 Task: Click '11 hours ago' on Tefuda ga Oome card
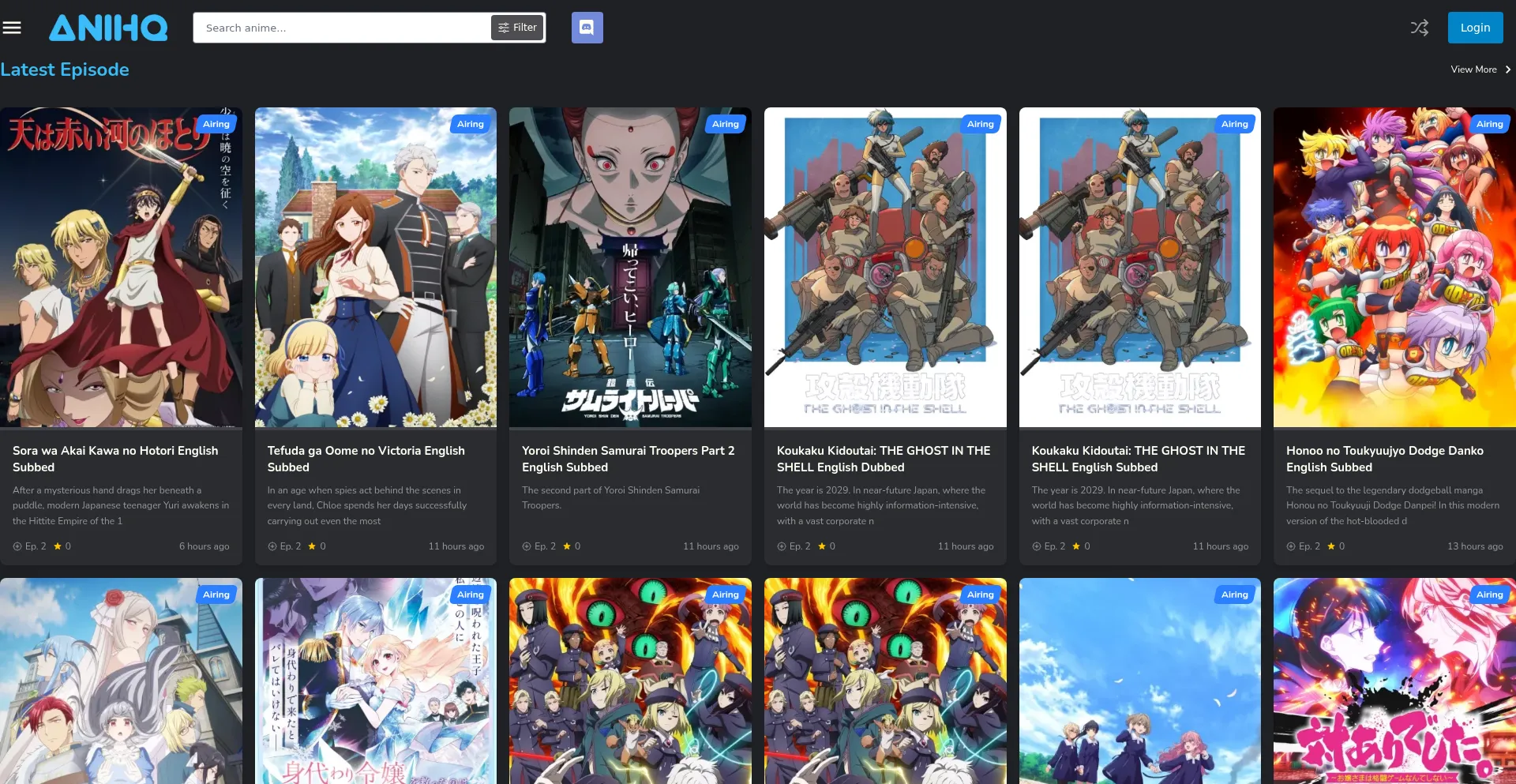[x=456, y=546]
